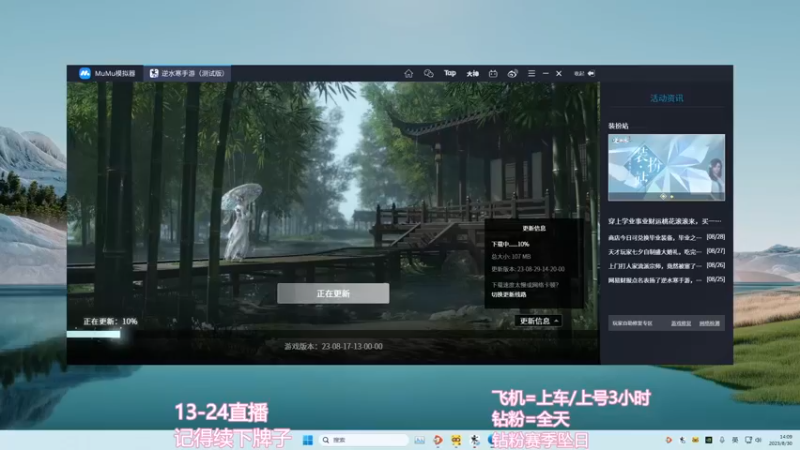Viewport: 800px width, 450px height.
Task: Click the volume icon in system tray
Action: (759, 440)
